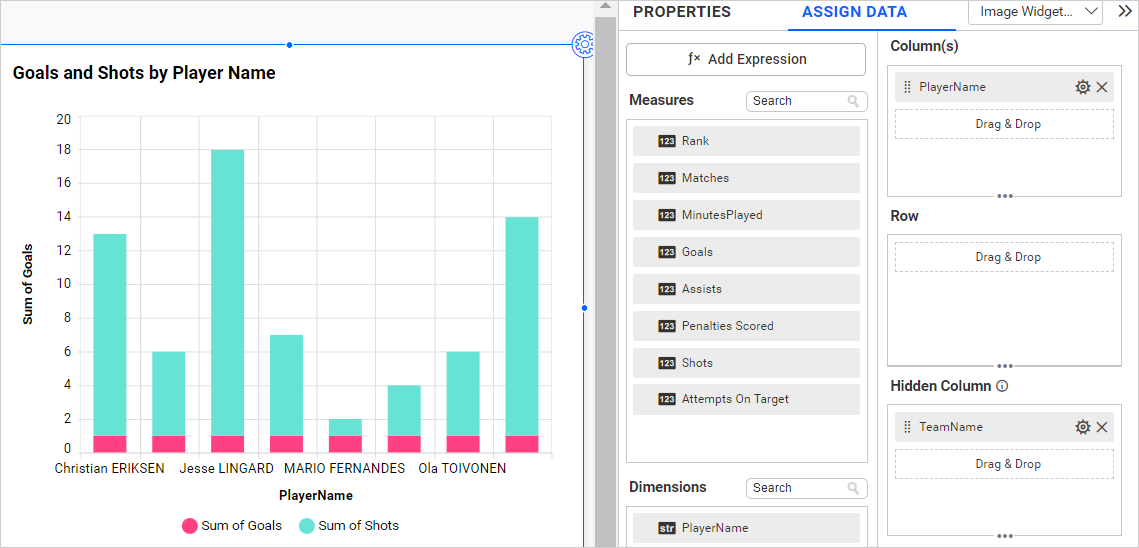Collapse panel with double chevron icon
This screenshot has height=548, width=1139.
(1124, 12)
